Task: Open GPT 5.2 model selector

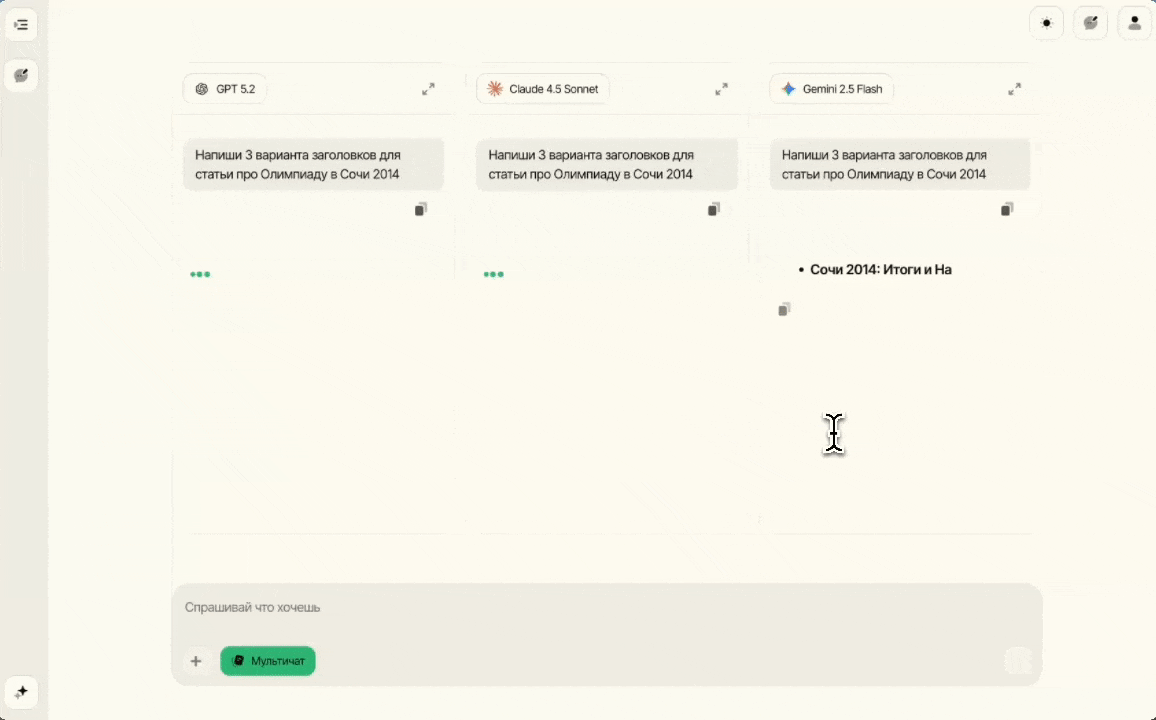Action: point(225,89)
